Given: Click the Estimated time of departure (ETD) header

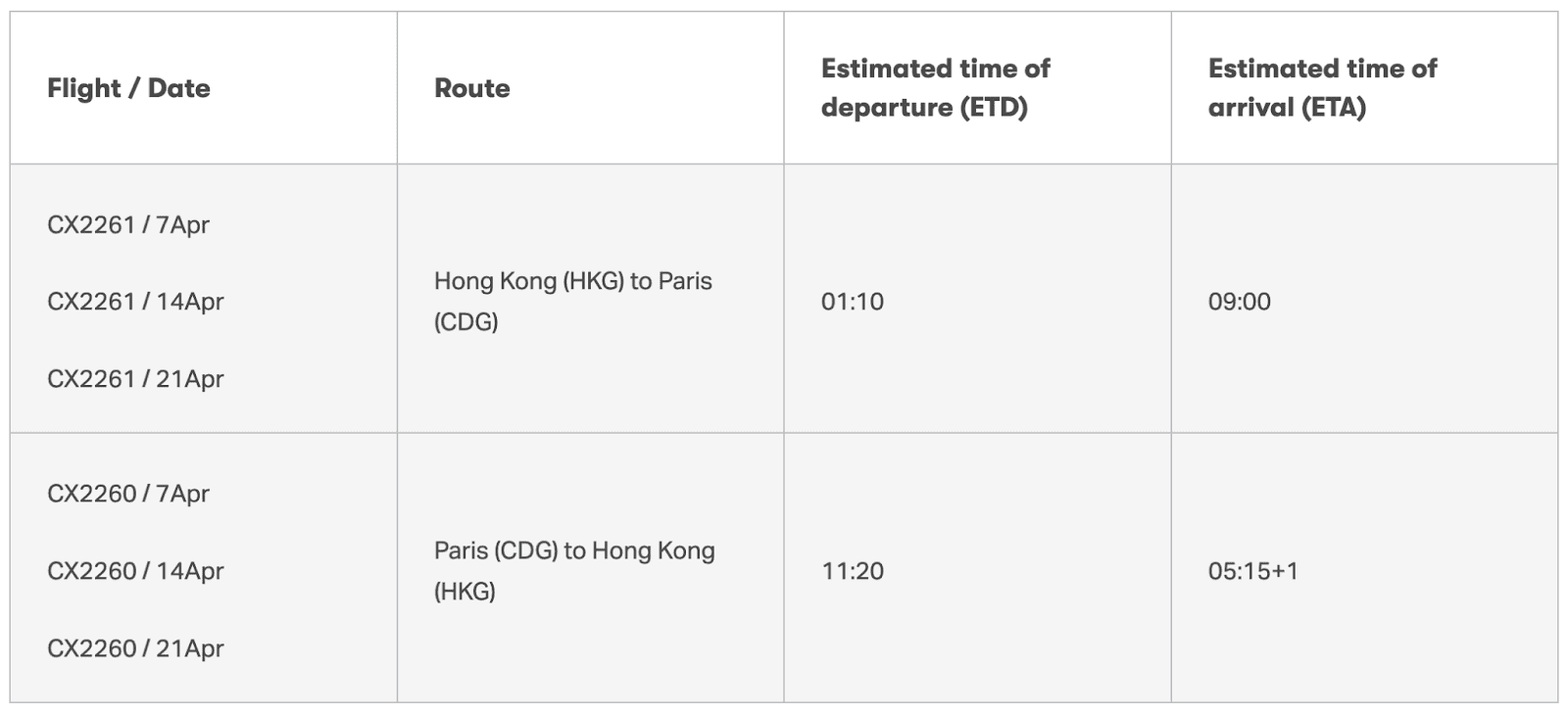Looking at the screenshot, I should [935, 88].
